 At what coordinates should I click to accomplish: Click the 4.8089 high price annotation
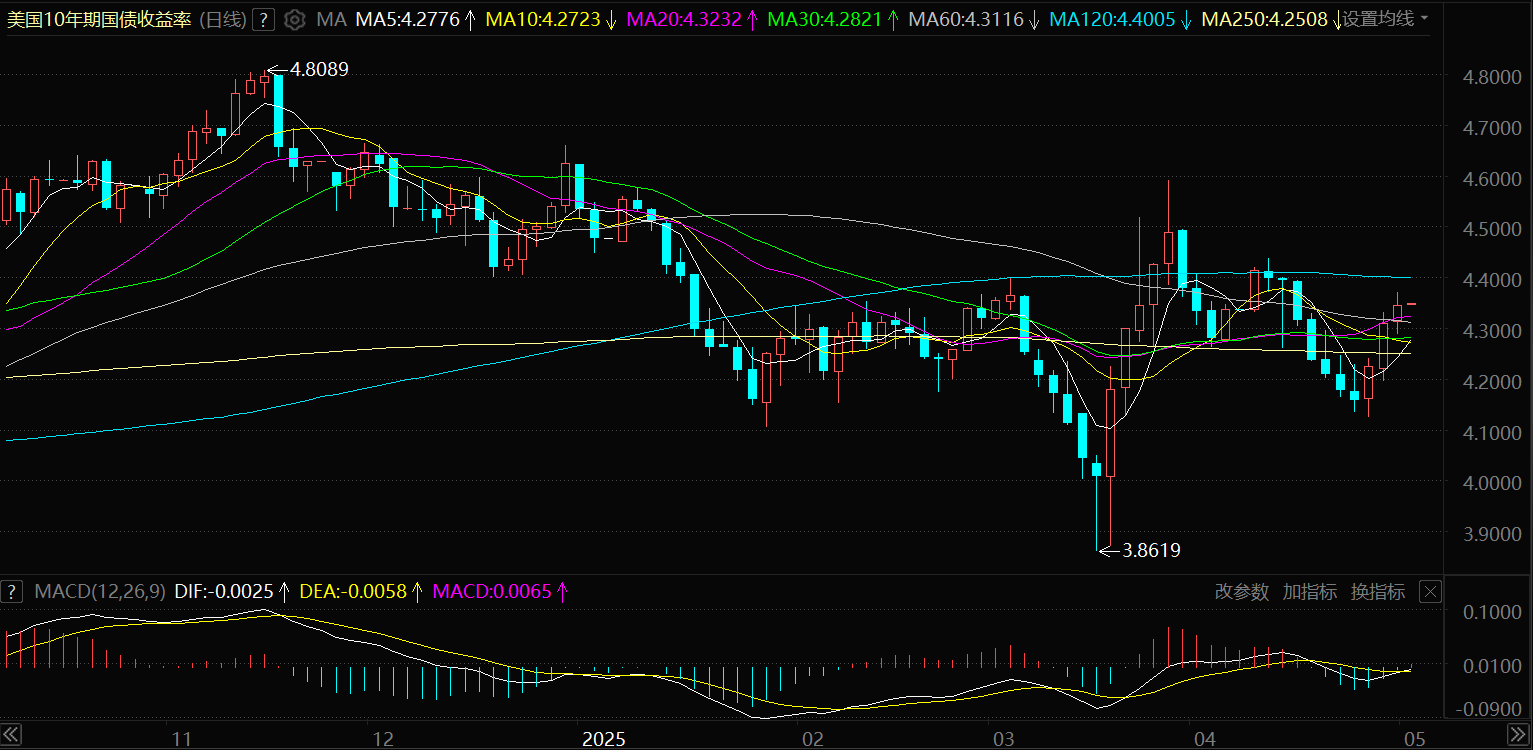pyautogui.click(x=319, y=69)
